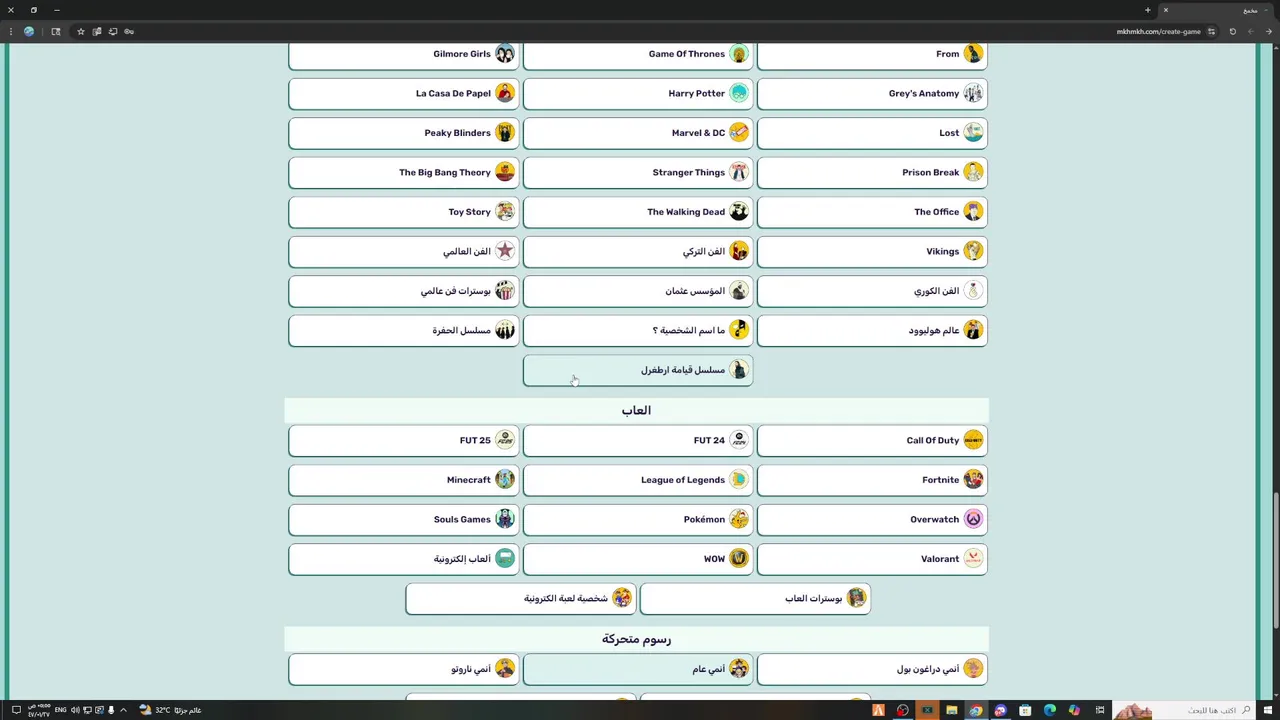Choose أنمي دراغون بول category
The width and height of the screenshot is (1280, 720).
[872, 669]
